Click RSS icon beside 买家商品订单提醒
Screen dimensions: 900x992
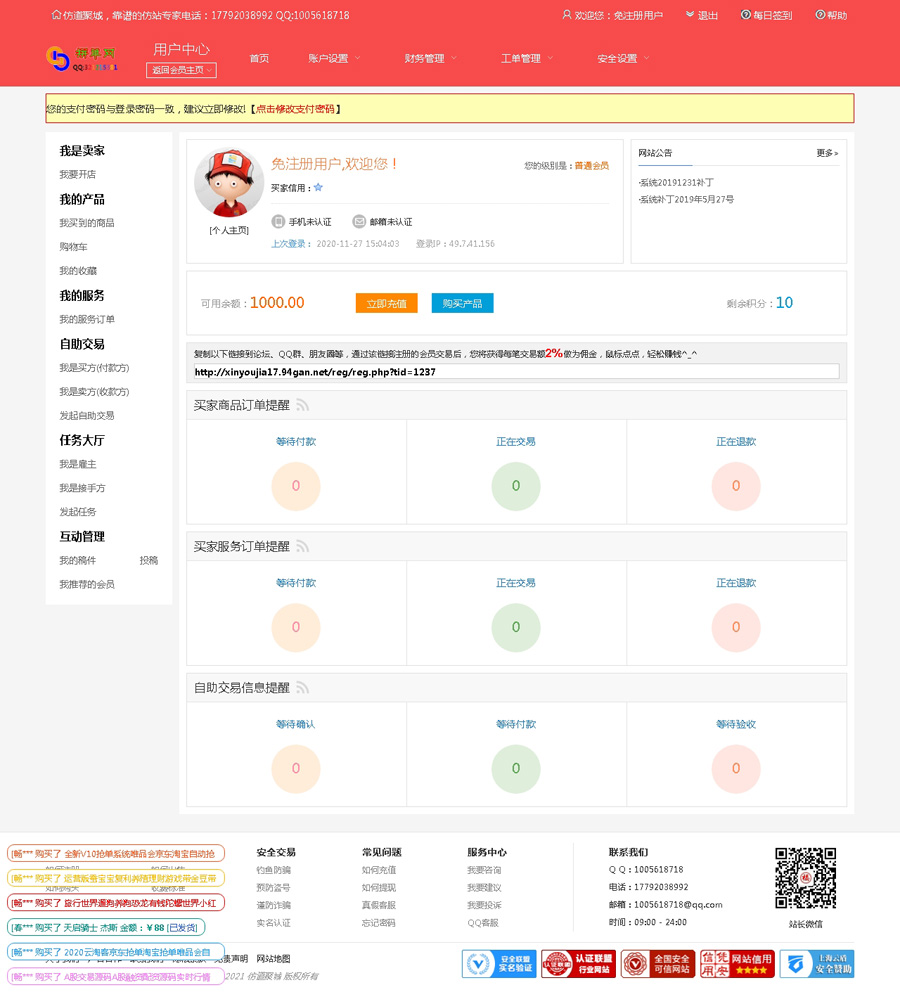tap(302, 405)
